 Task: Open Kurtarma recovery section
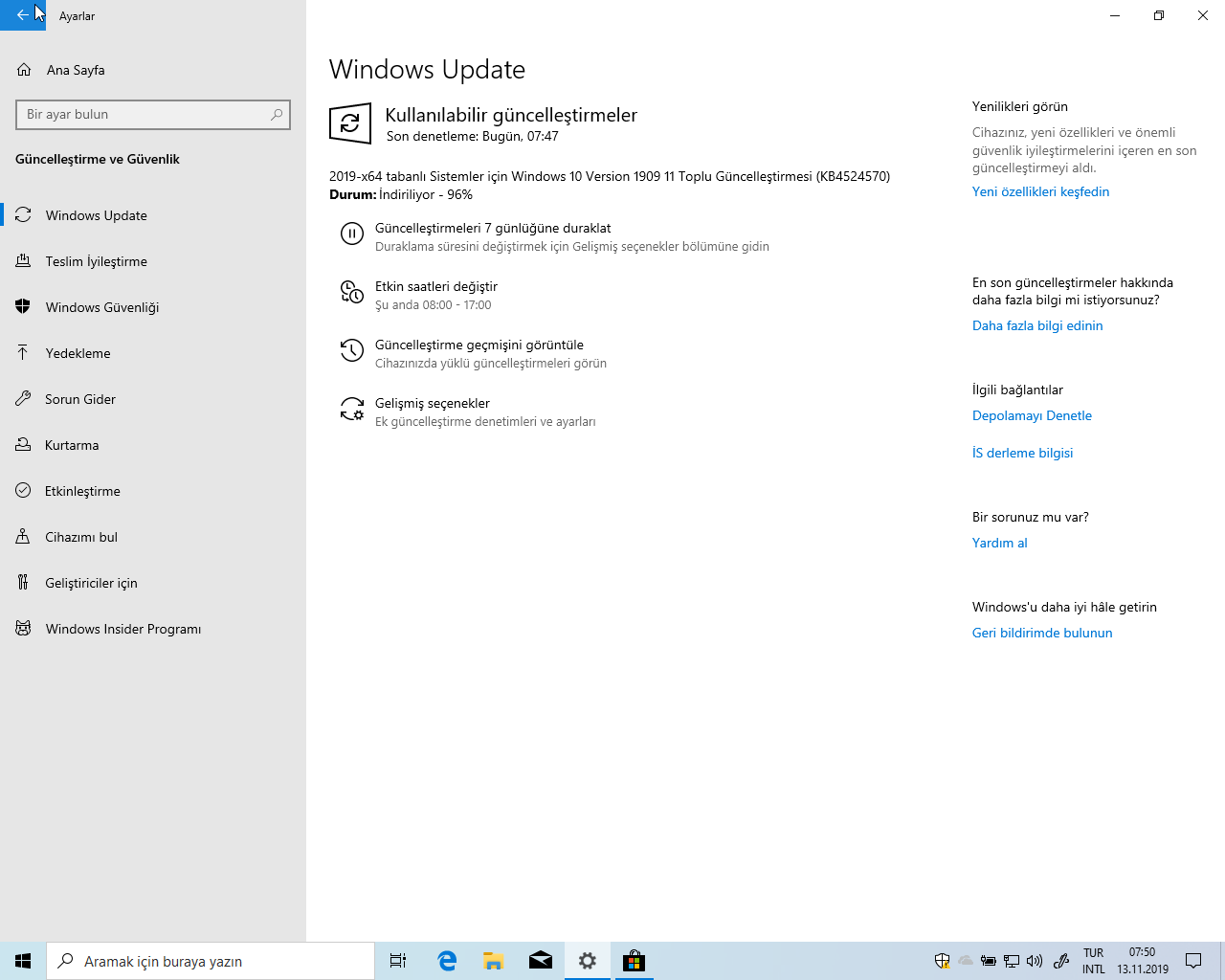pos(153,445)
